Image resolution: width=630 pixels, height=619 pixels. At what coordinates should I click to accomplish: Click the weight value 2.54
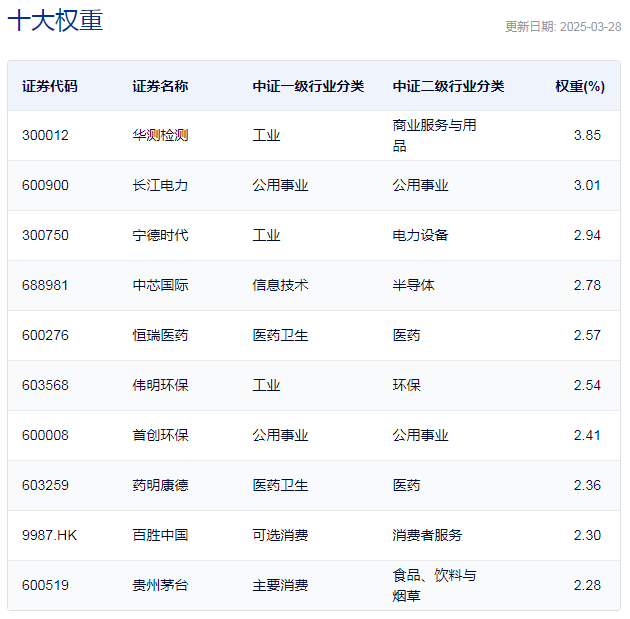pyautogui.click(x=587, y=385)
